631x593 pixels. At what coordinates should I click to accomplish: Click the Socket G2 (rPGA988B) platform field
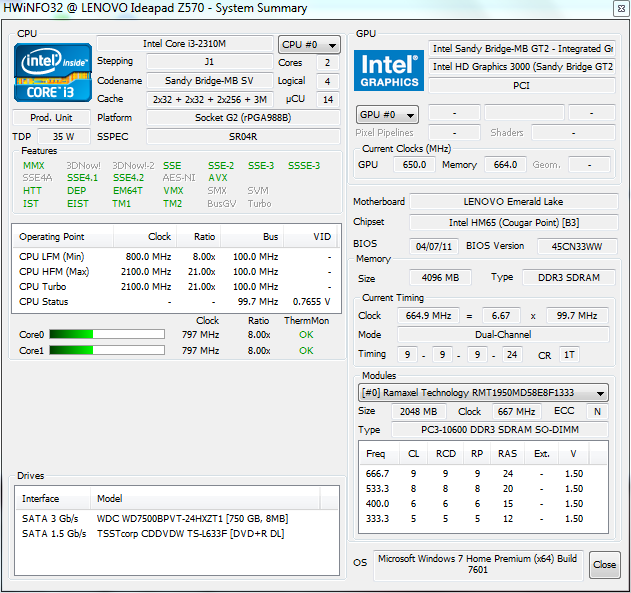pyautogui.click(x=243, y=117)
